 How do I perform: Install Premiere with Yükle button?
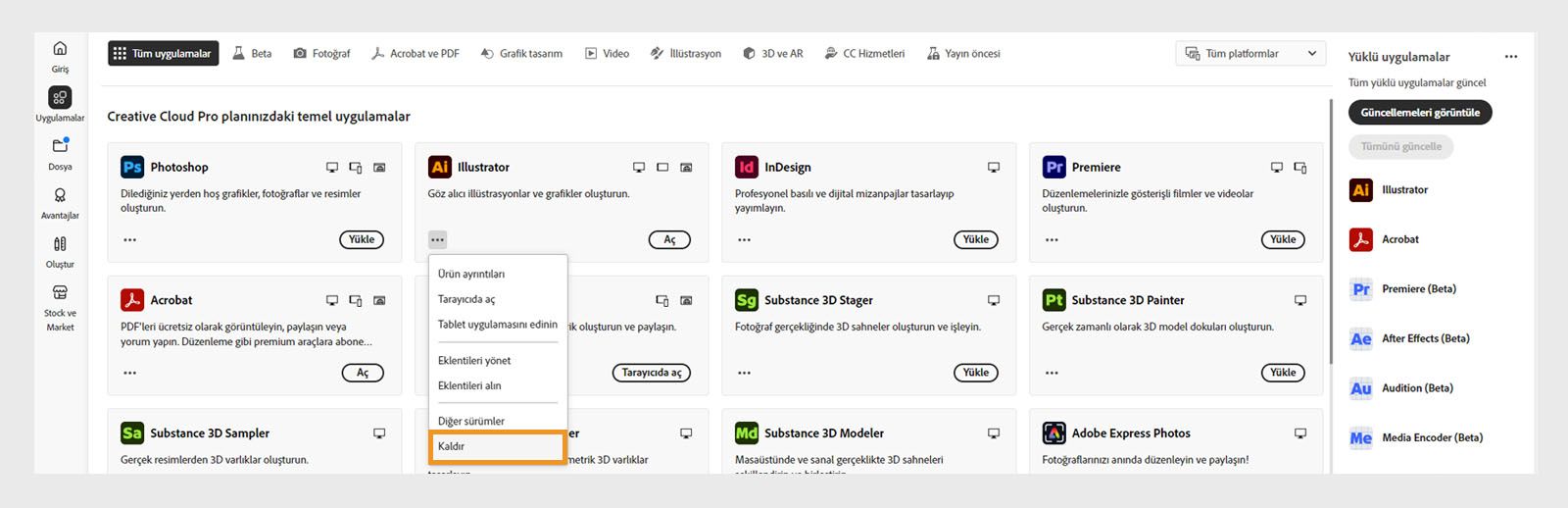[x=1283, y=239]
